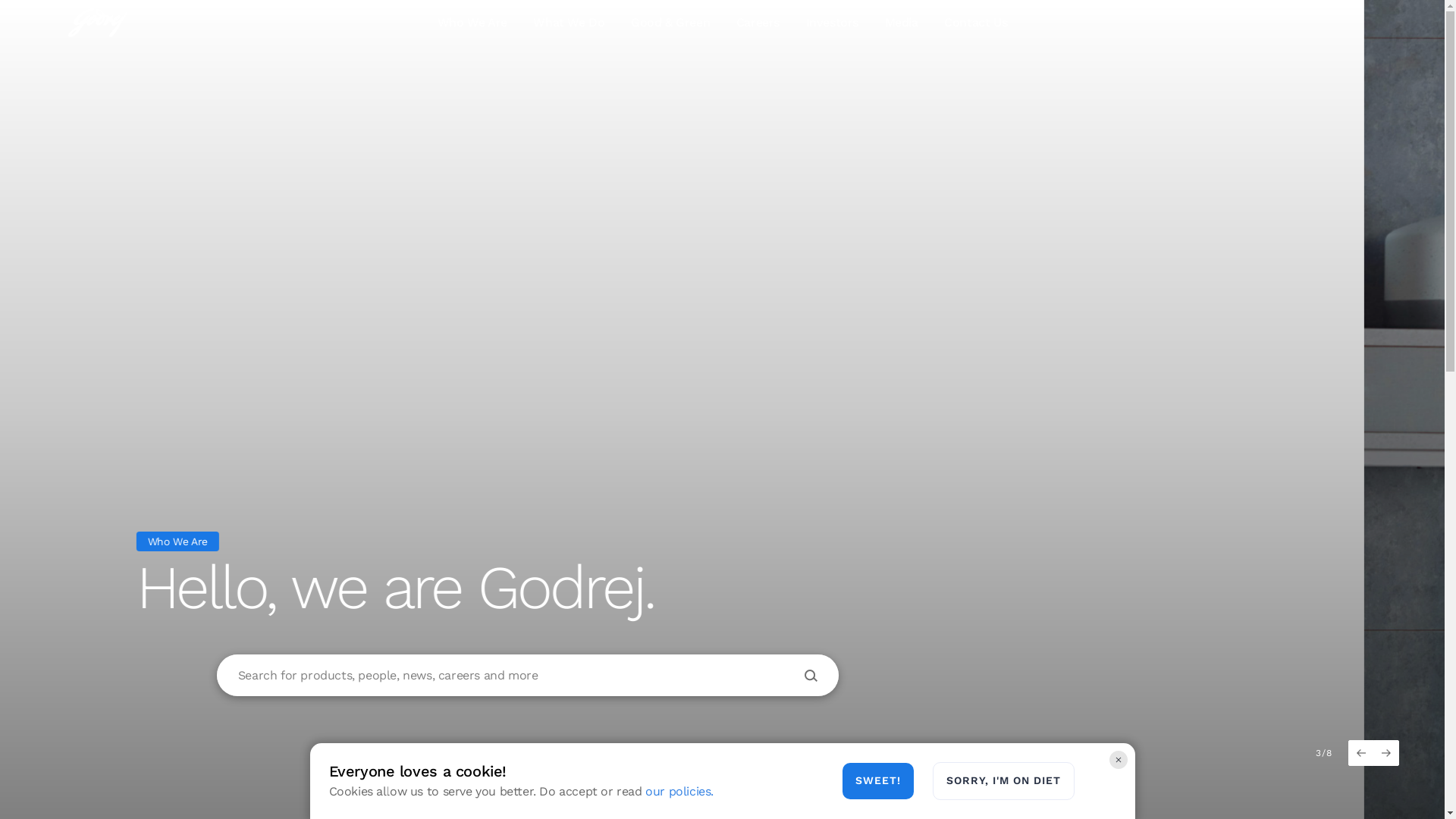This screenshot has width=1456, height=819.
Task: Open the Good & Green menu item
Action: coord(670,24)
